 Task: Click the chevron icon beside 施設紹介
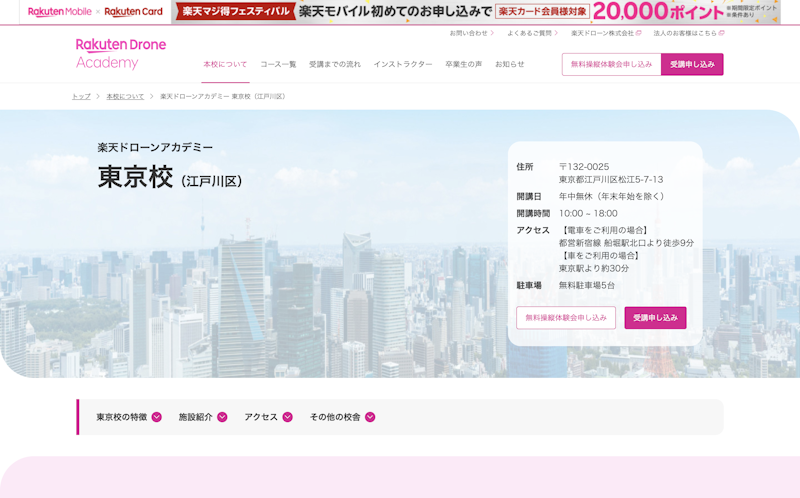click(222, 417)
